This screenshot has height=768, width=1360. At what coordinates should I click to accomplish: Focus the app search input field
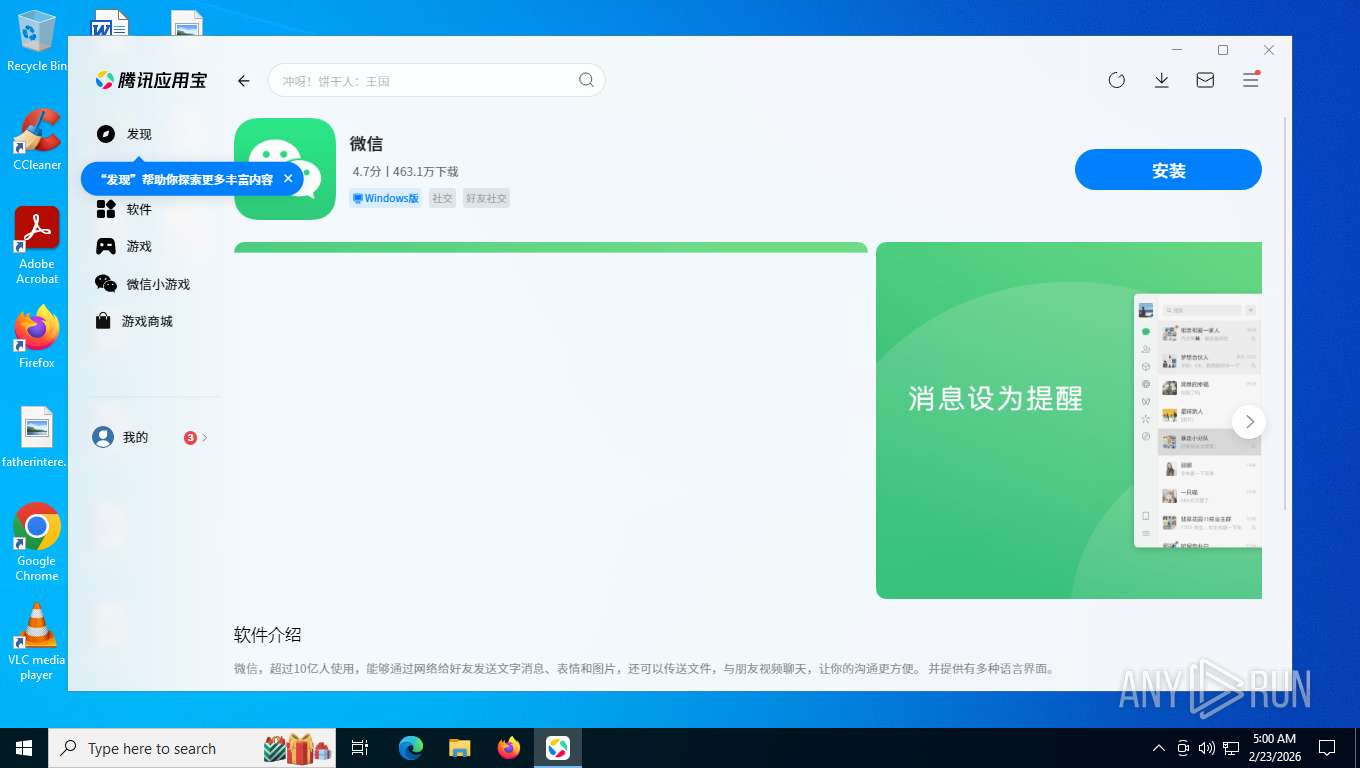436,80
